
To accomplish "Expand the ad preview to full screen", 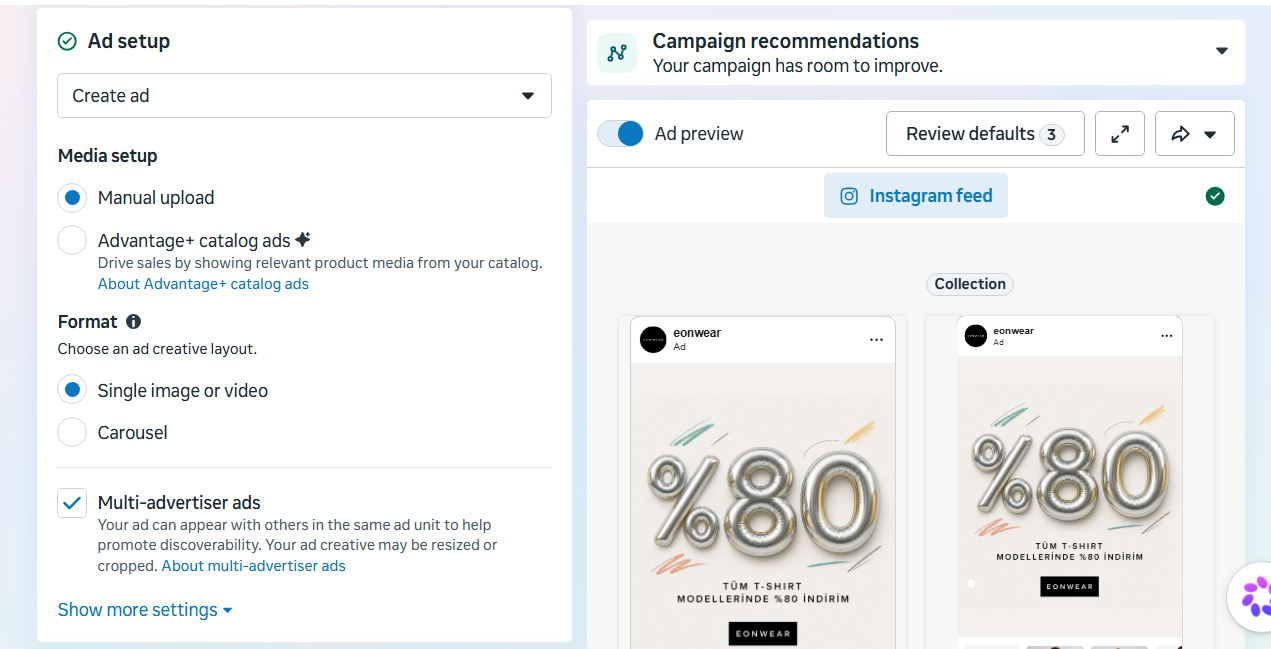I will 1120,133.
